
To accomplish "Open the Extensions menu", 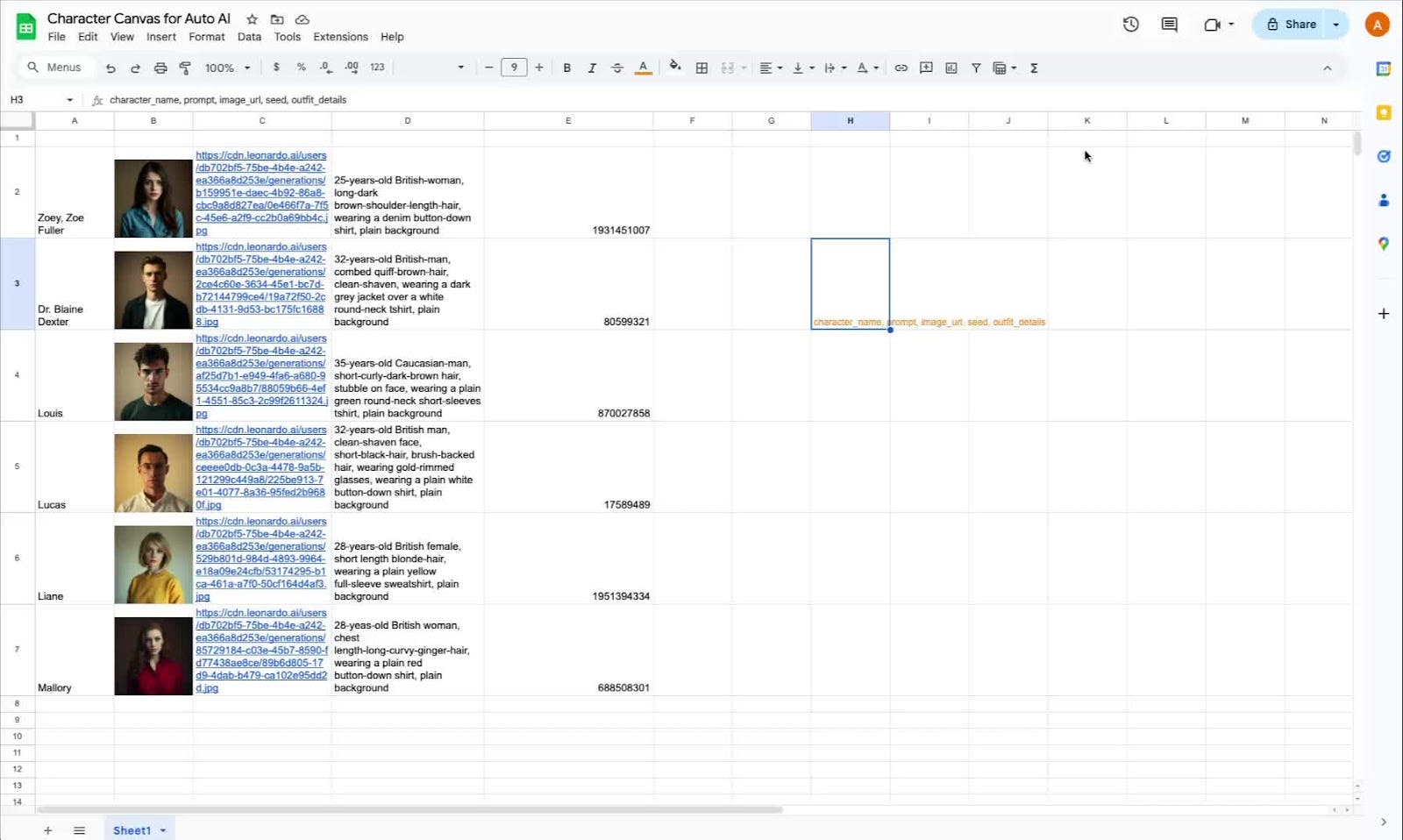I will point(340,37).
